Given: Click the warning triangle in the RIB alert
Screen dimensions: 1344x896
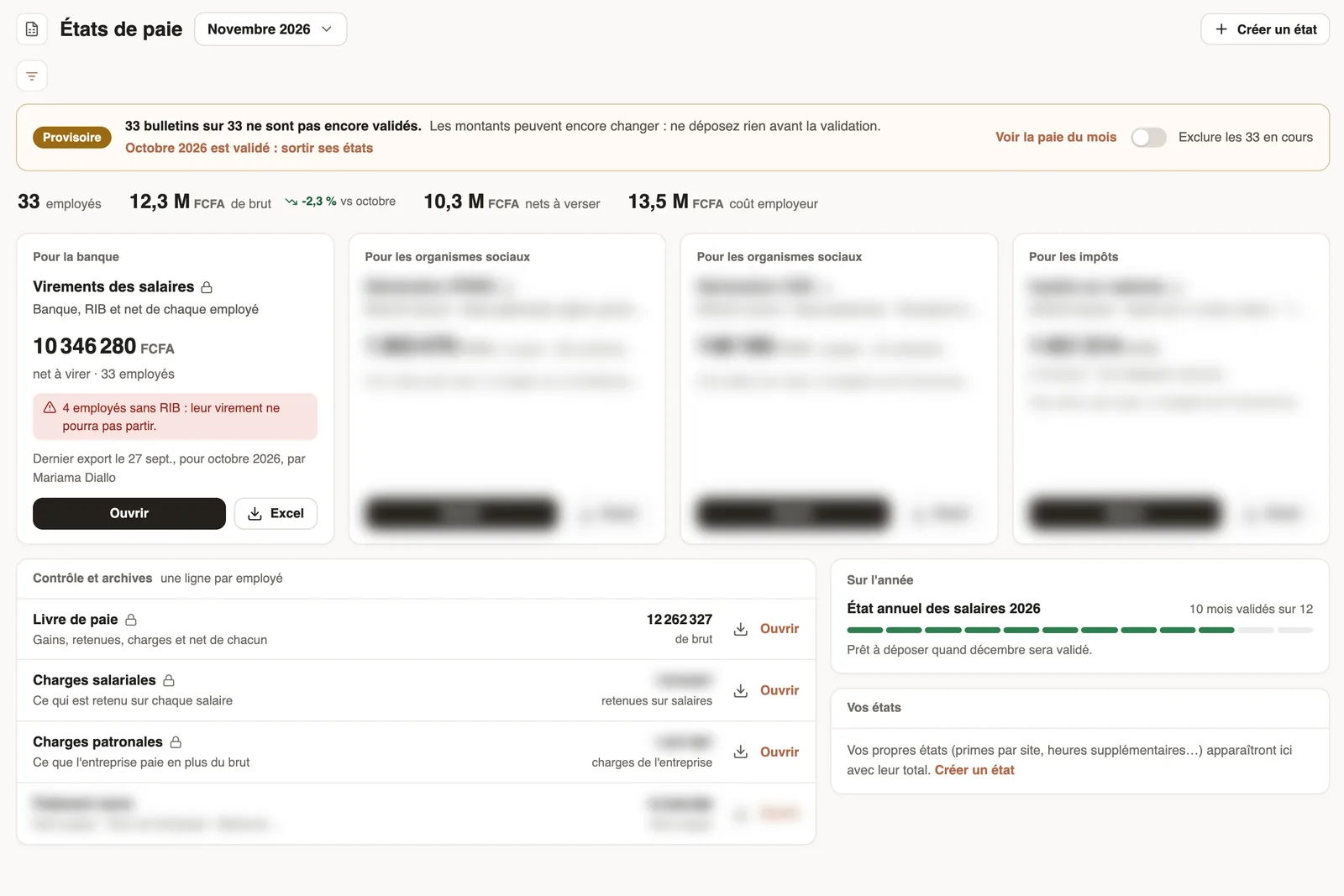Looking at the screenshot, I should click(x=50, y=408).
